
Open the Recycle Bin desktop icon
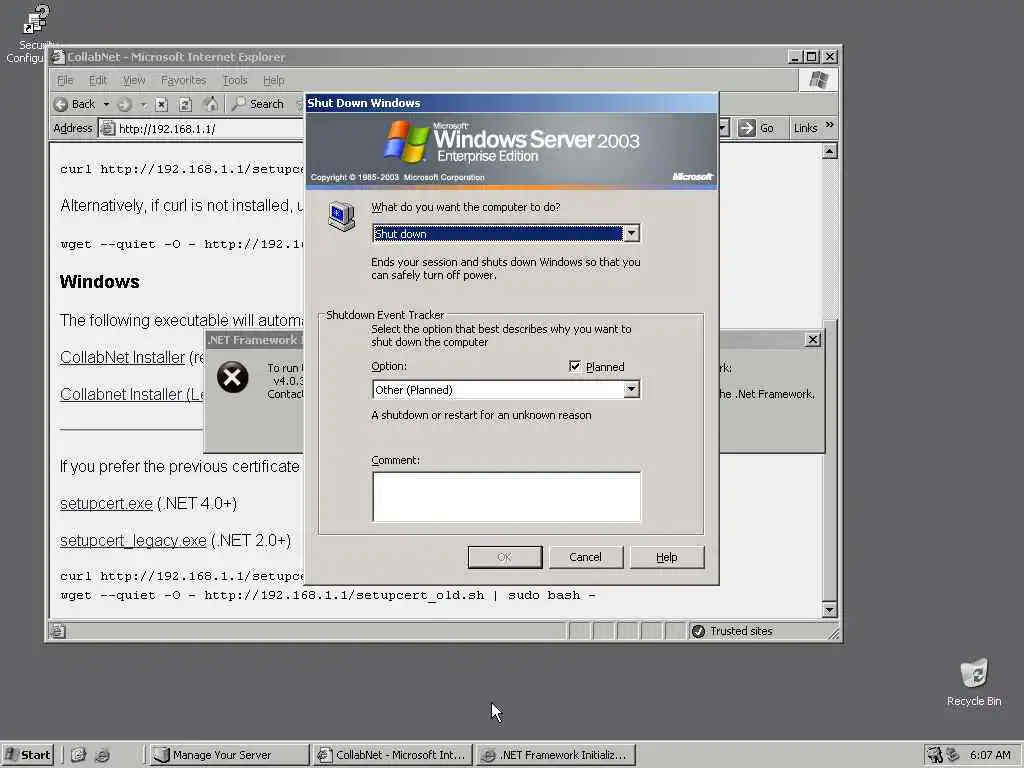[974, 682]
